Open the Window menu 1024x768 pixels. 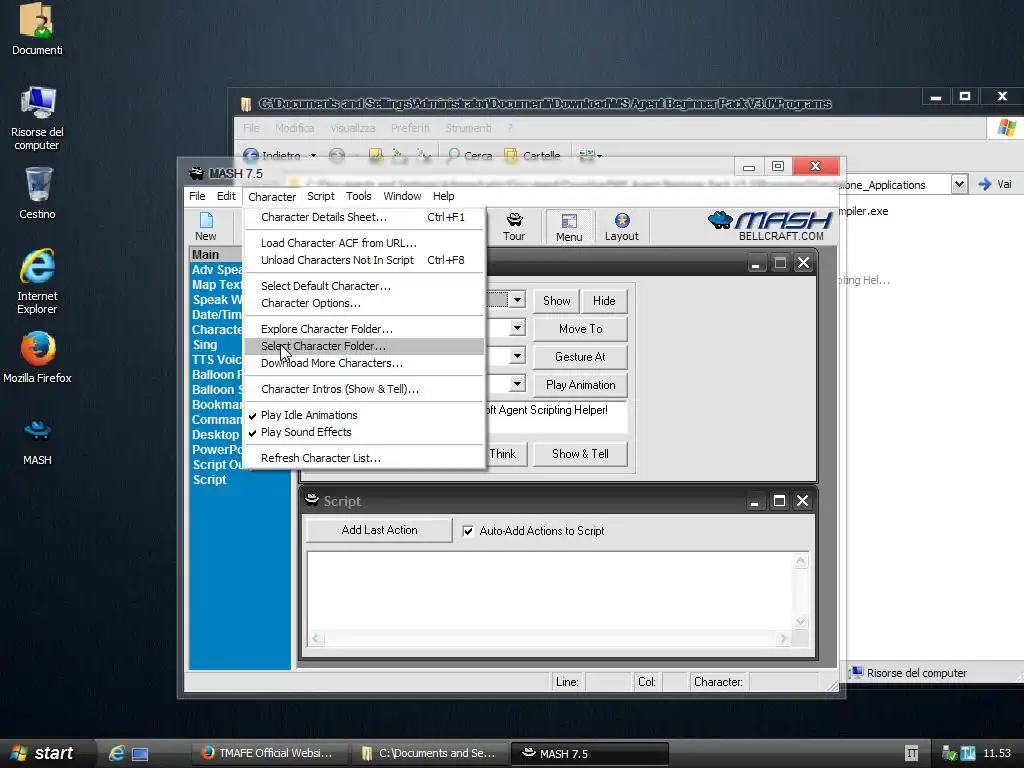pos(402,196)
